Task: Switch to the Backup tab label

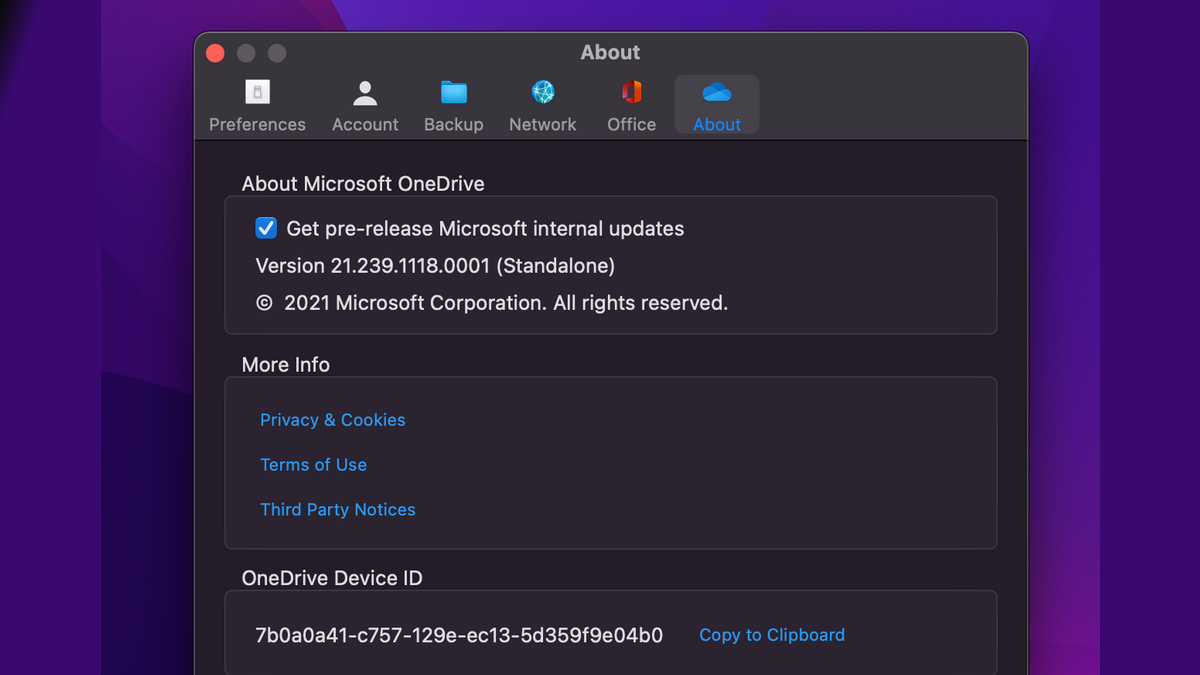Action: [454, 125]
